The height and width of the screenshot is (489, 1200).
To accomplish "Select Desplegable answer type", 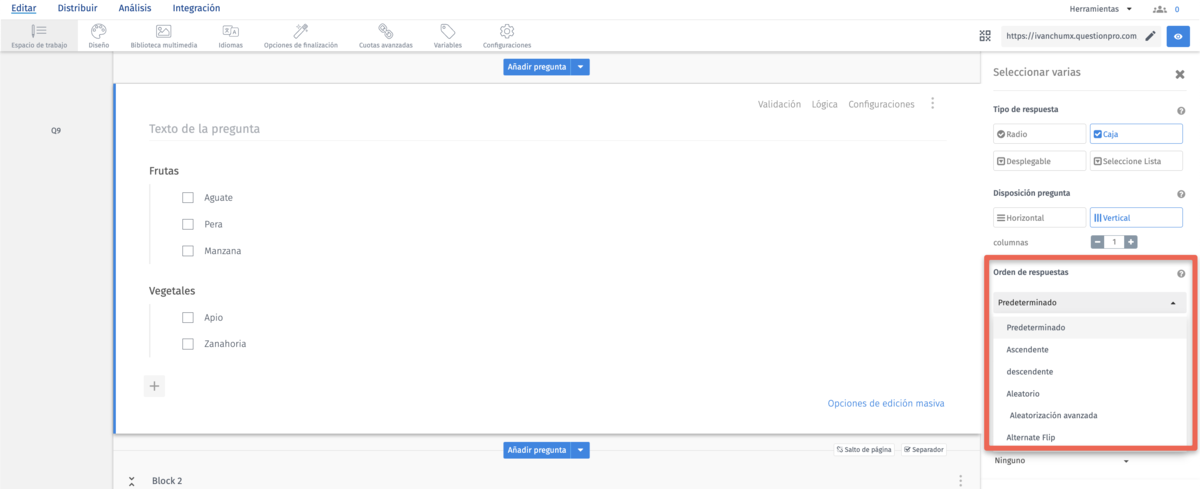I will [x=1039, y=161].
